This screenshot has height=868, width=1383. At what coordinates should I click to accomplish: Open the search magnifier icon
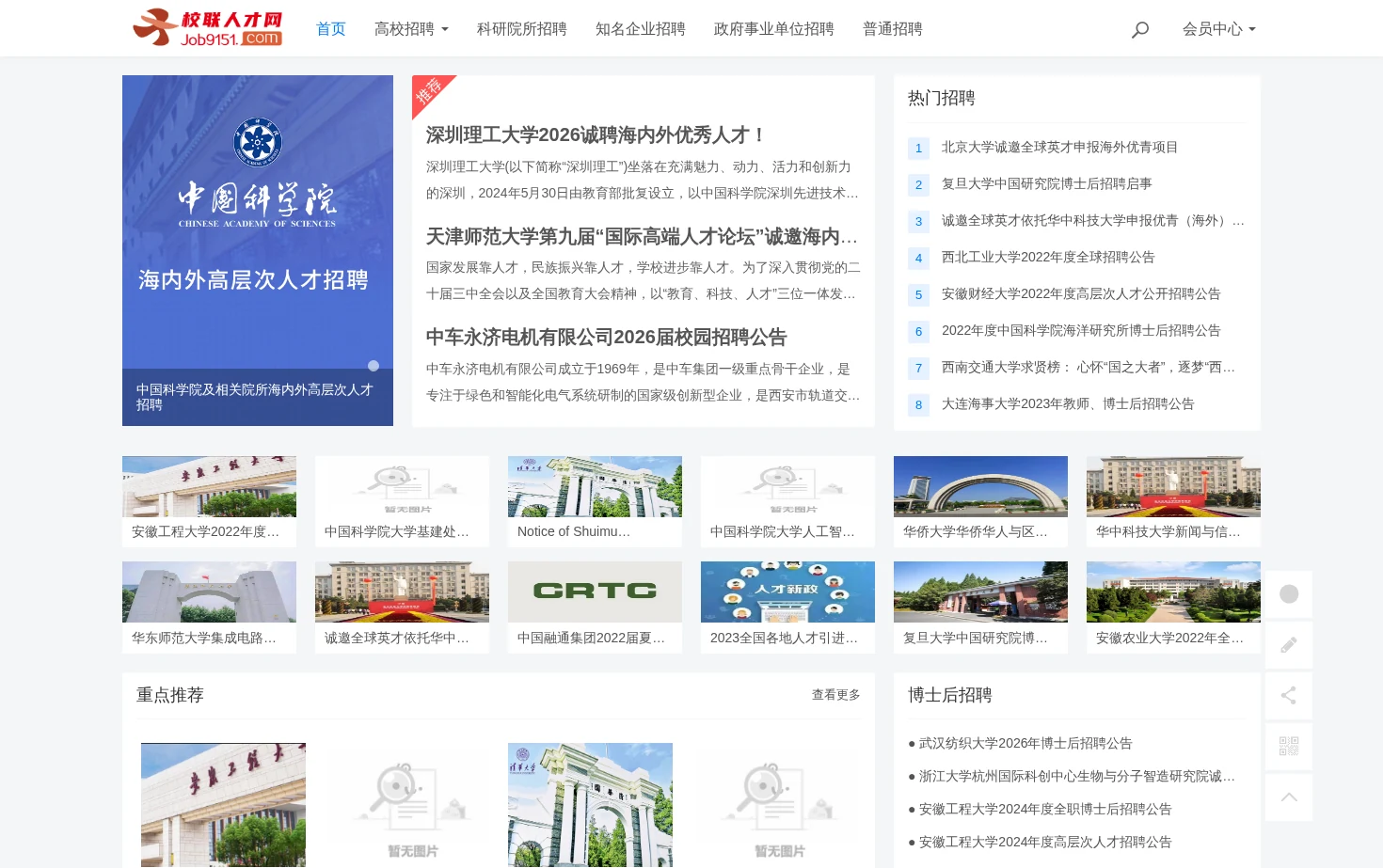point(1140,29)
